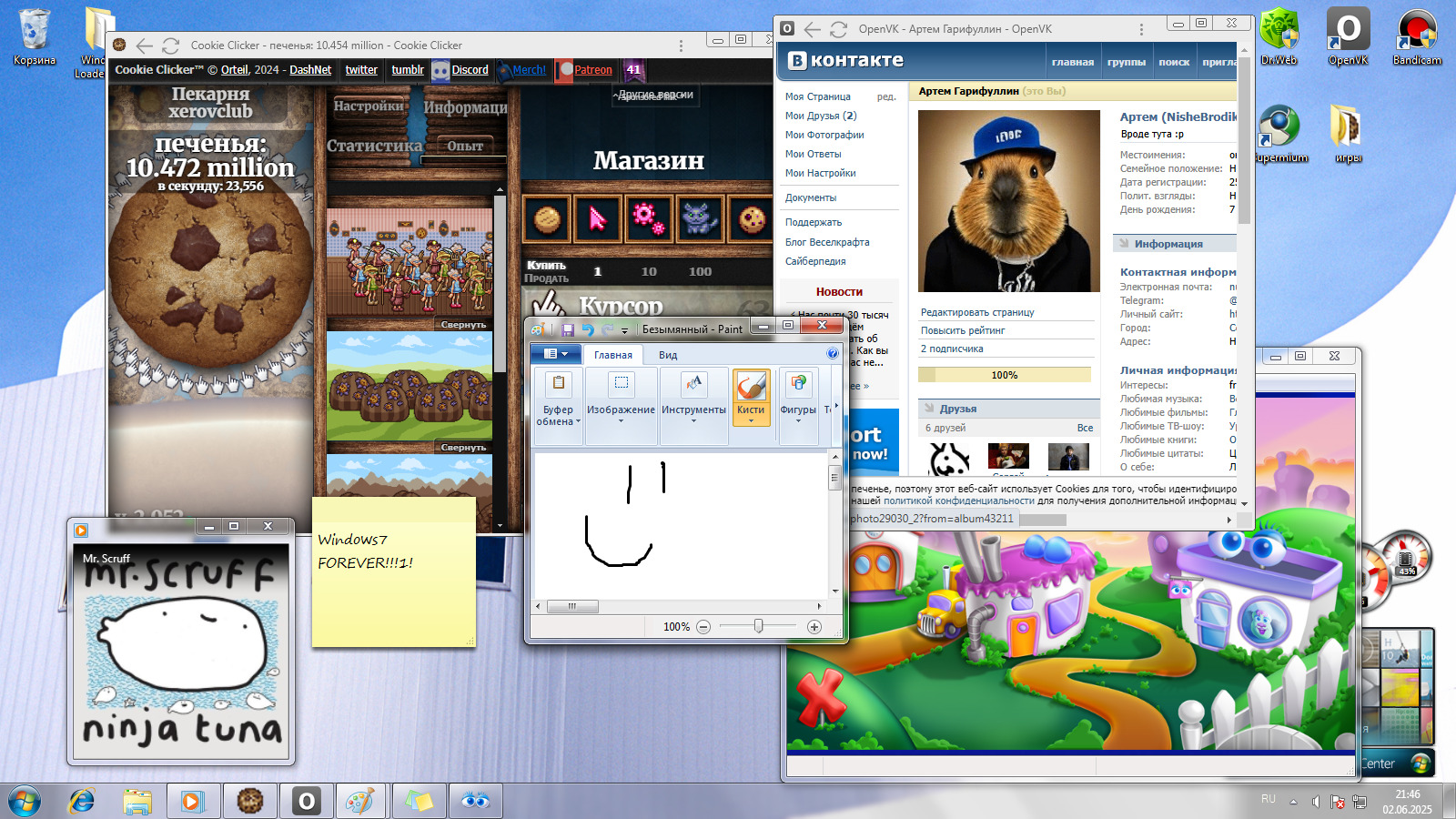Select the pink cursor upgrade in the store

click(597, 219)
